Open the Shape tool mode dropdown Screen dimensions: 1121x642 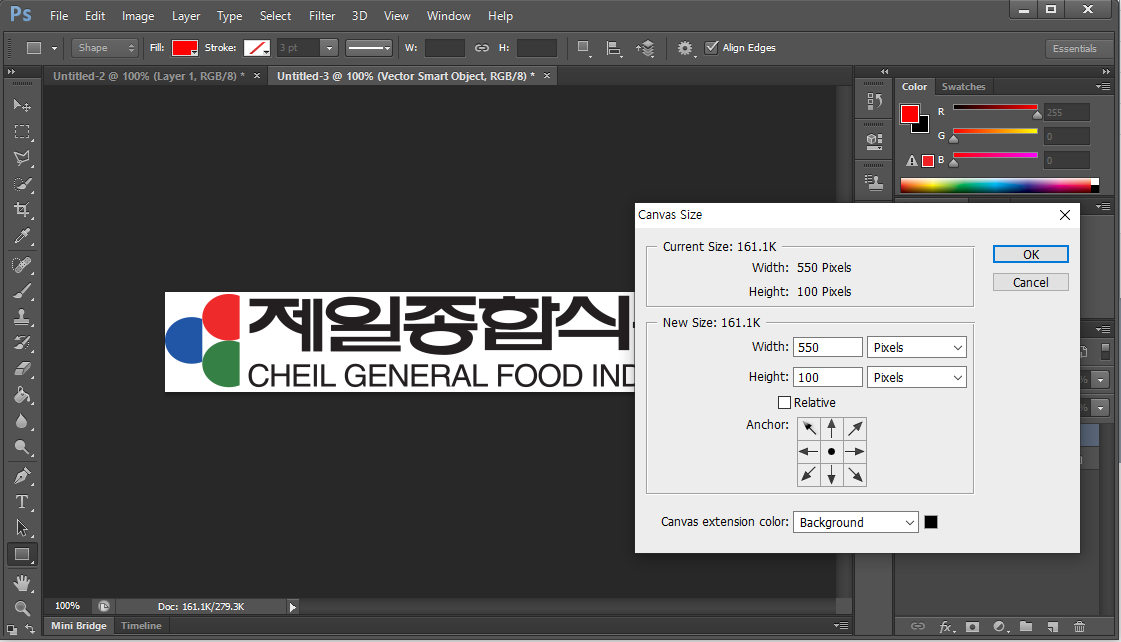[104, 48]
